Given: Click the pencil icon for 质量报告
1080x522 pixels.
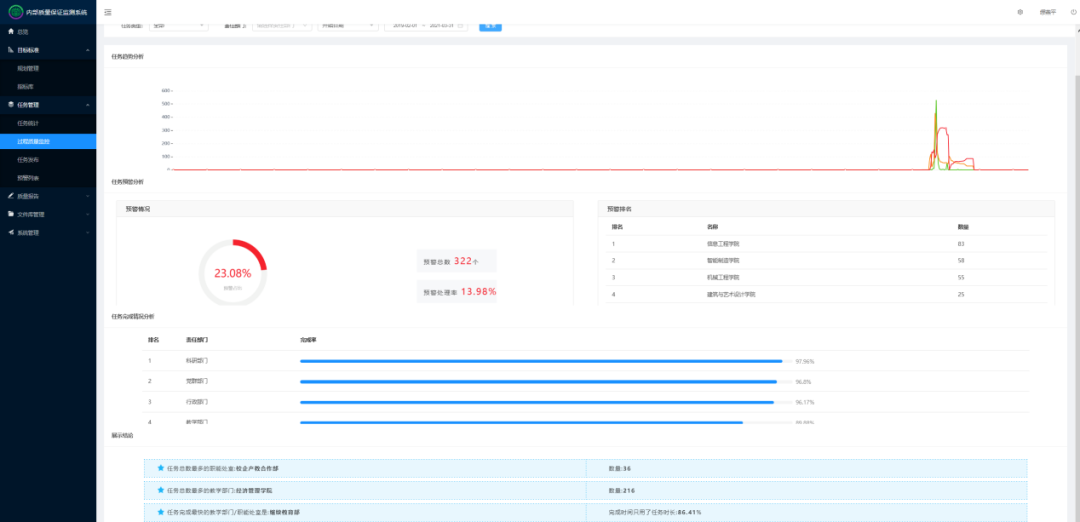Looking at the screenshot, I should coord(11,196).
